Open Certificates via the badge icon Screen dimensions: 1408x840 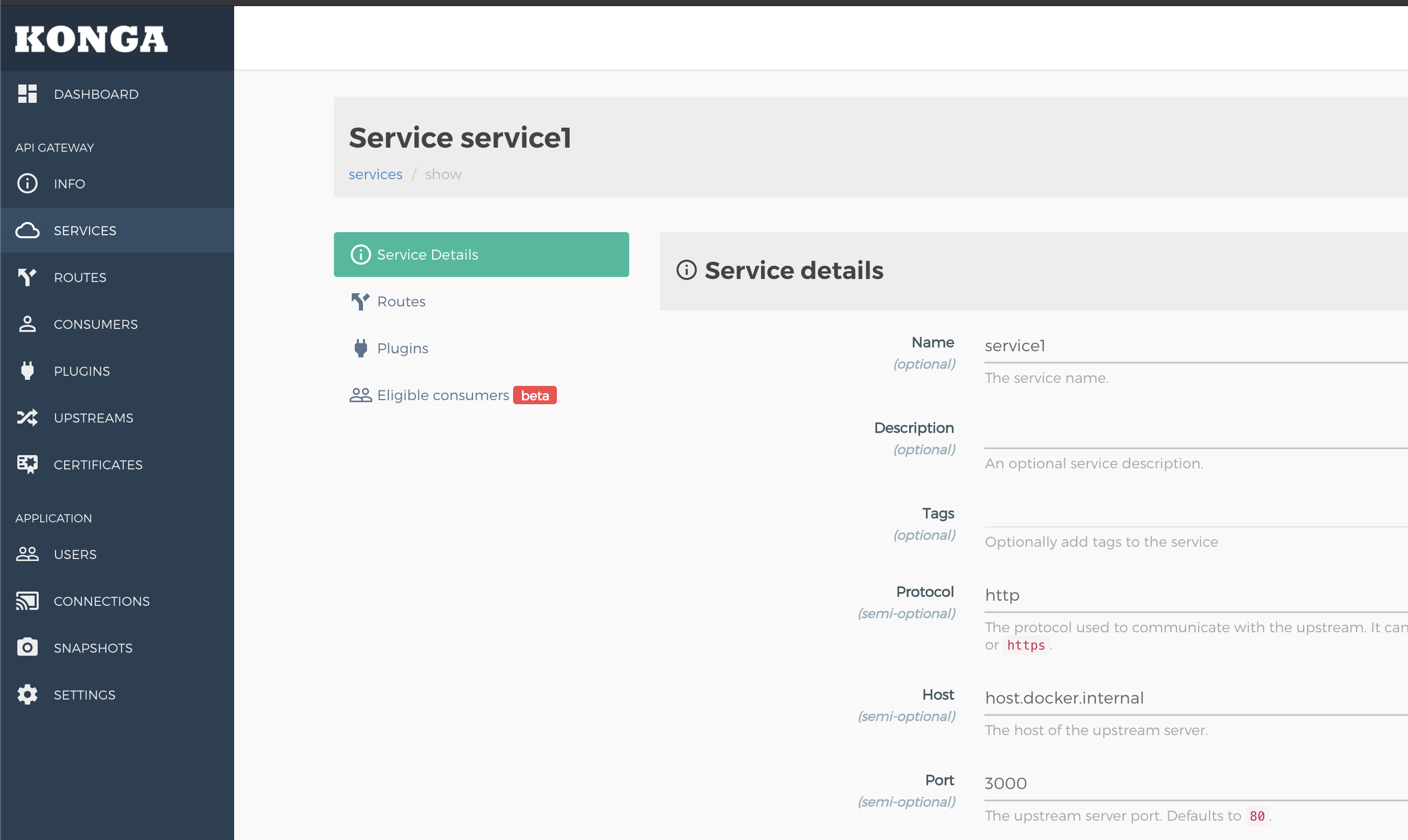(x=27, y=464)
